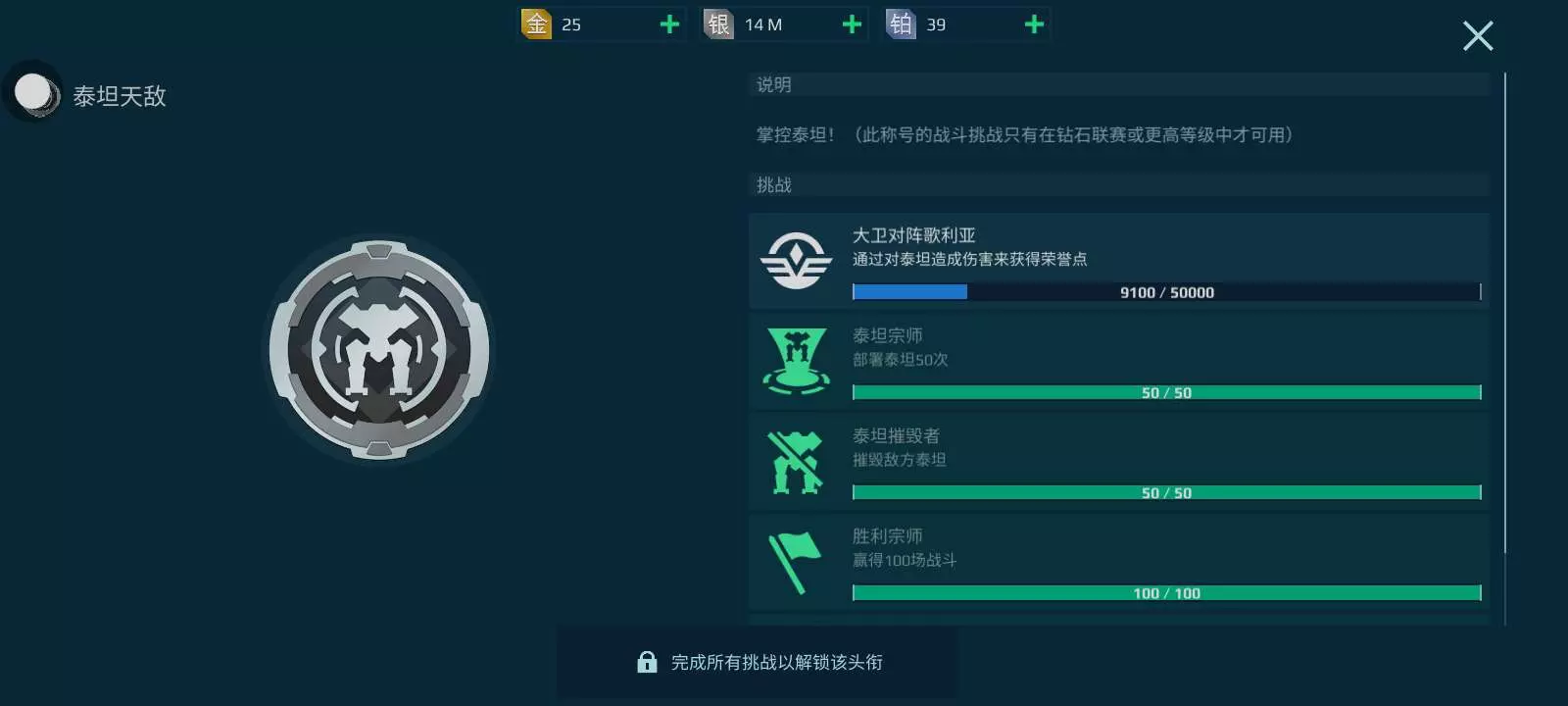This screenshot has width=1568, height=706.
Task: Click the 泰坦宗师 titan deploy icon
Action: tap(796, 361)
